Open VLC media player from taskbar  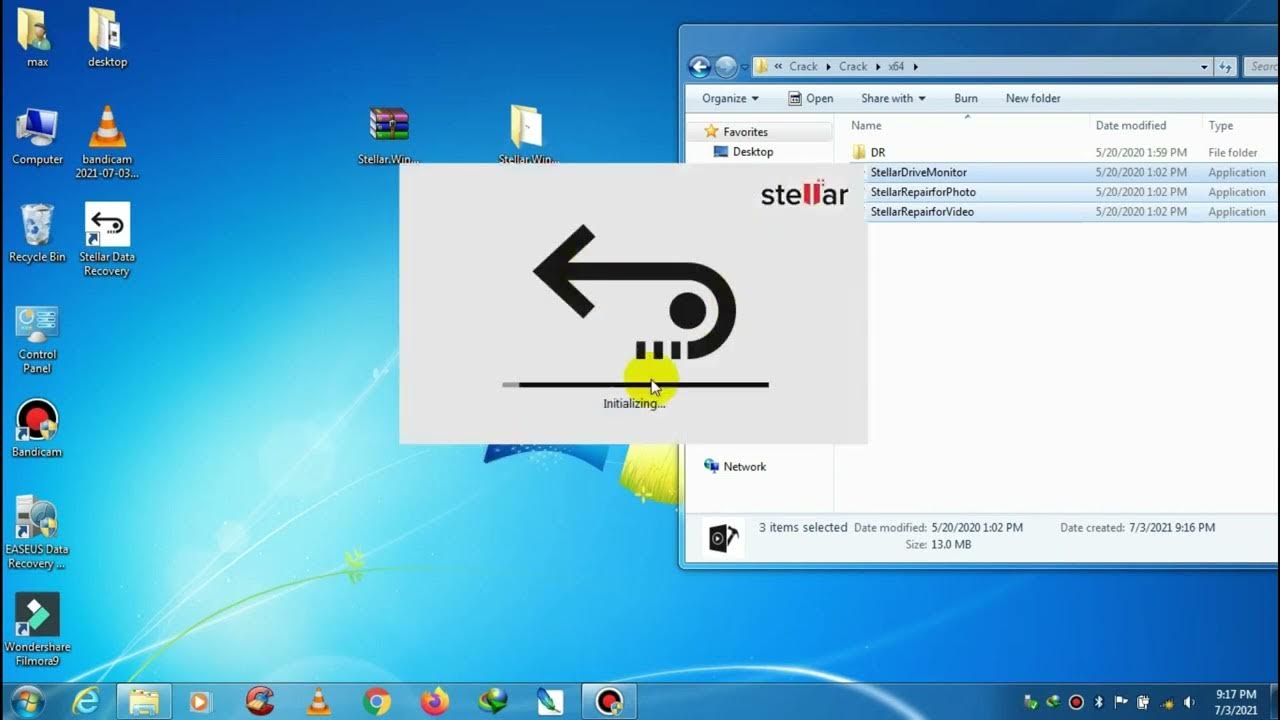click(318, 702)
